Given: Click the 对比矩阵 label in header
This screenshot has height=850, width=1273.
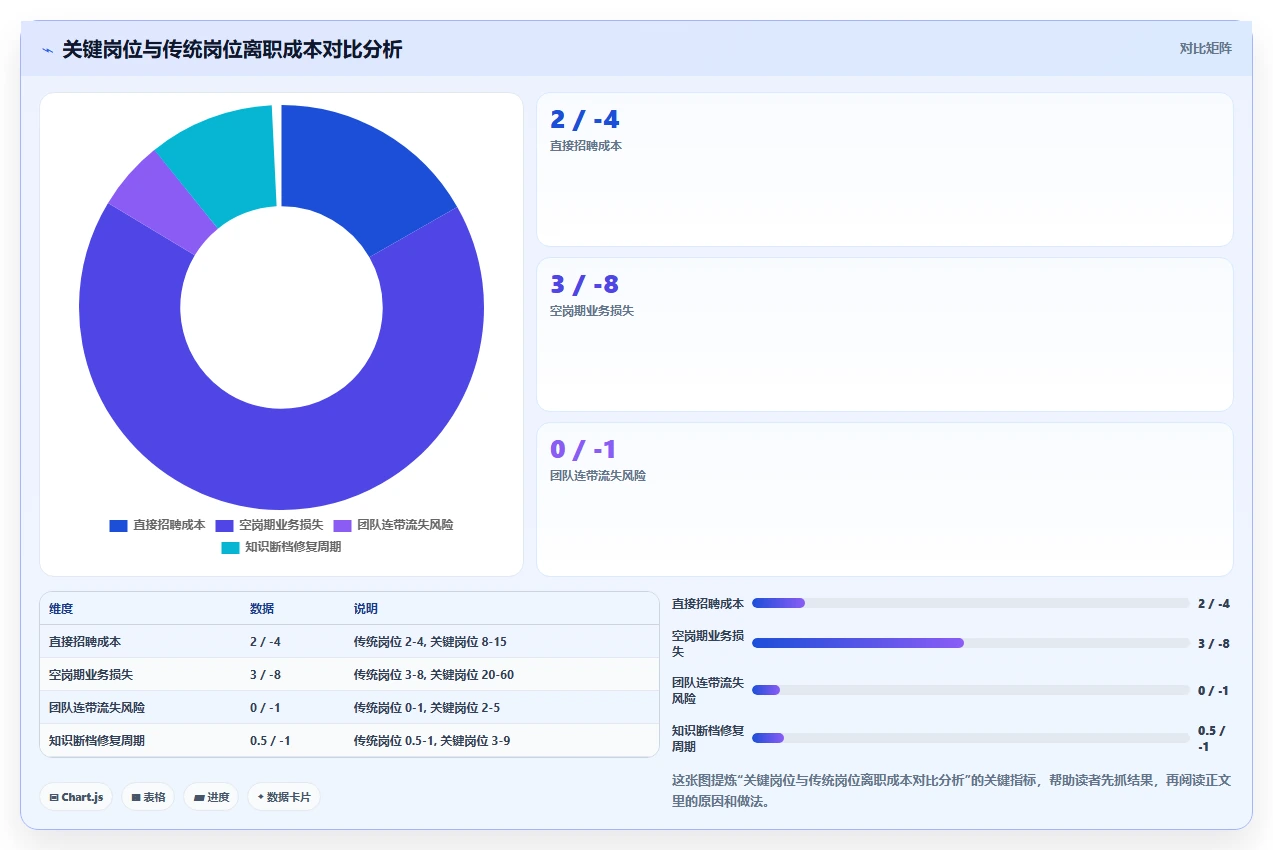Looking at the screenshot, I should [1205, 48].
